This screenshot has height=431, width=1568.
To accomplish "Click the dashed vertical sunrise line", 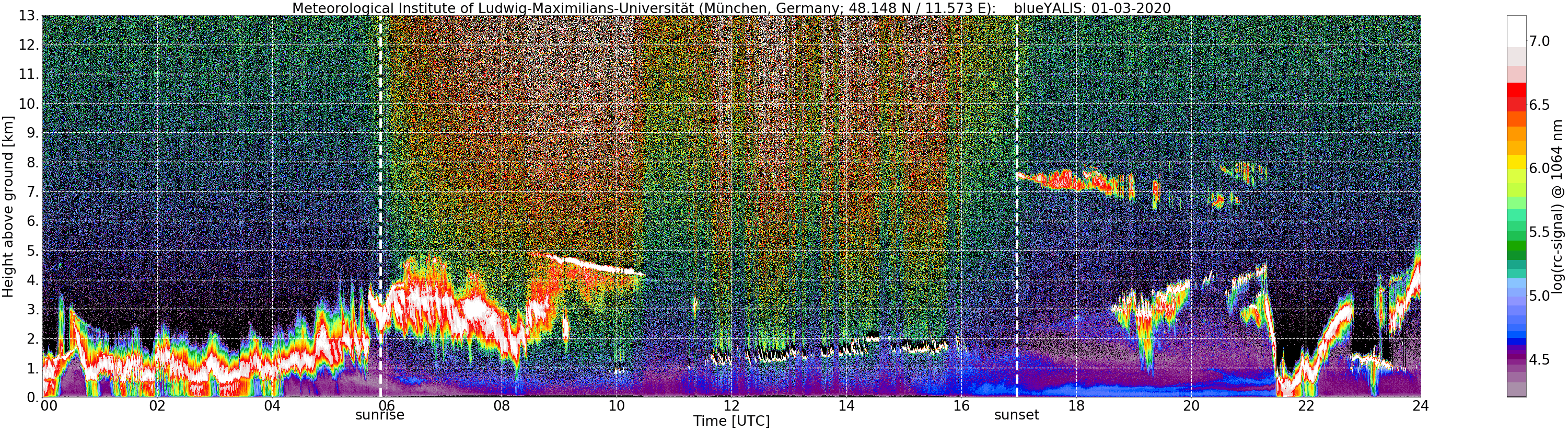I will pos(380,206).
